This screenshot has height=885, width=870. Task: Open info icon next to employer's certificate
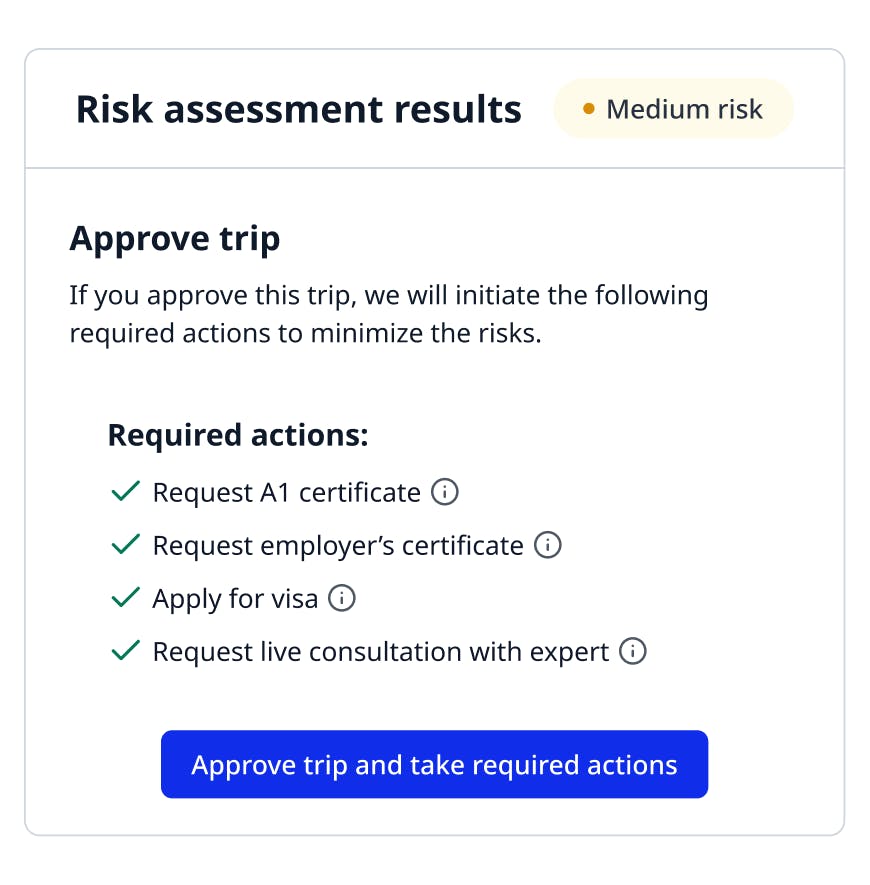[x=548, y=545]
